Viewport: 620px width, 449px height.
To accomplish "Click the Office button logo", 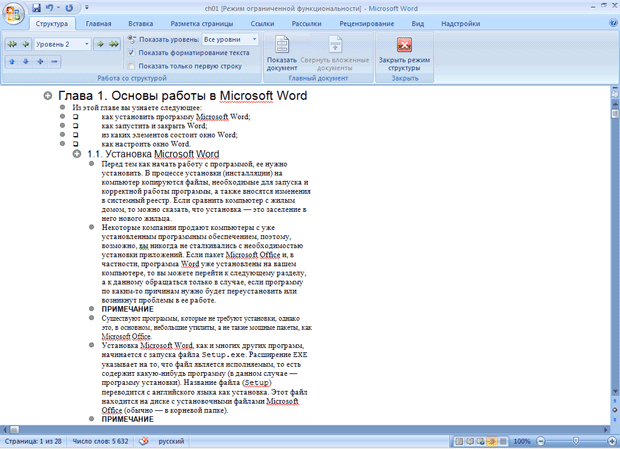I will [x=13, y=14].
